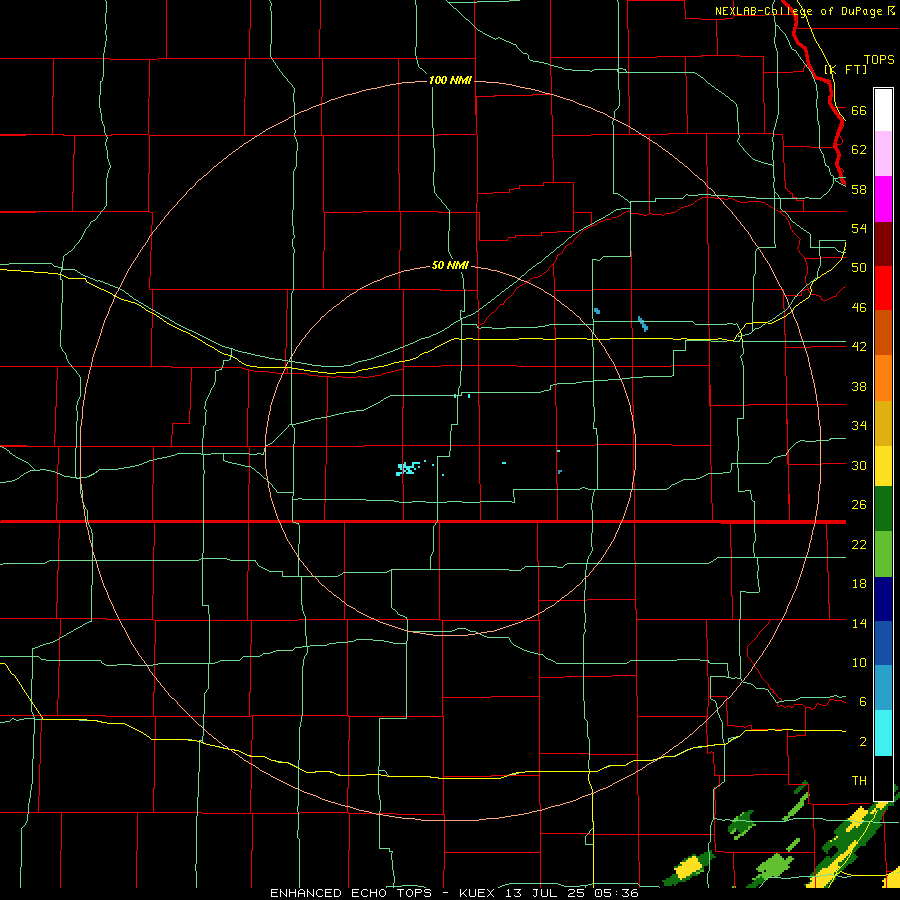Click the yellow legend swatch between 30 and 34
The width and height of the screenshot is (900, 900).
(x=883, y=466)
